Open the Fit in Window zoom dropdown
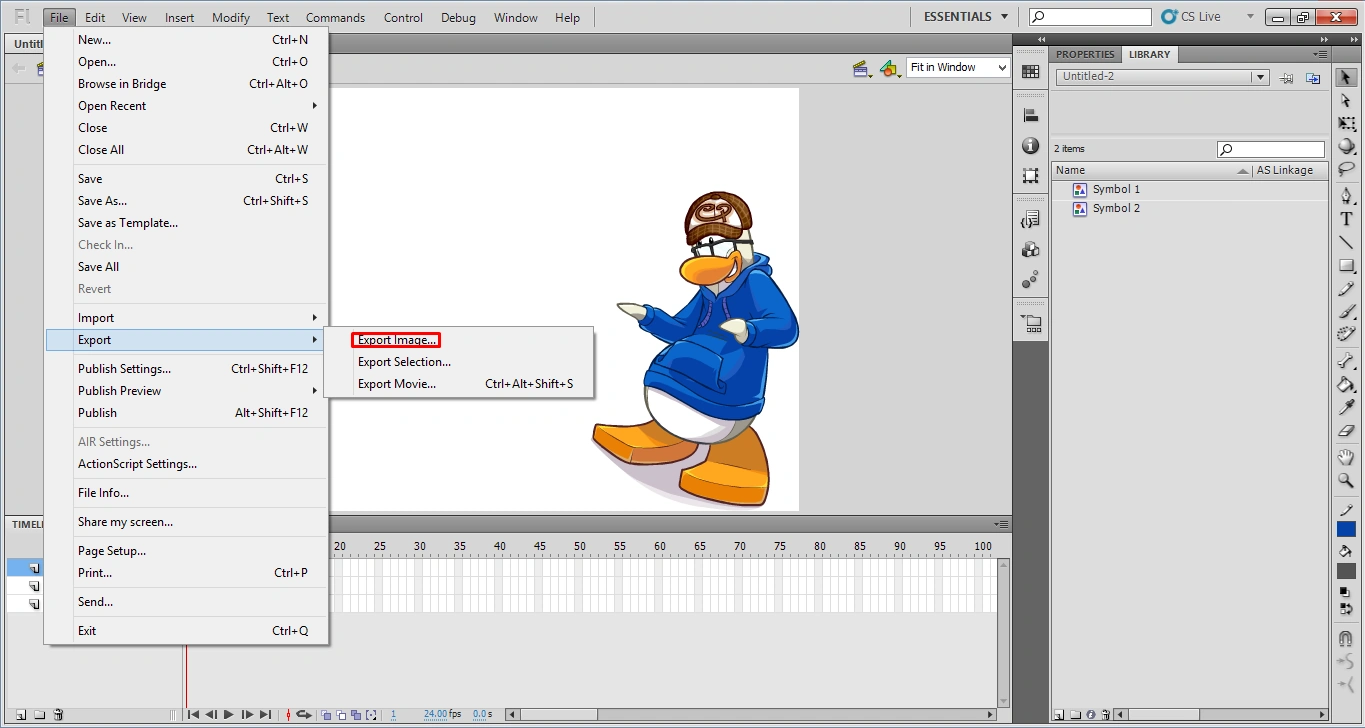 [x=958, y=67]
